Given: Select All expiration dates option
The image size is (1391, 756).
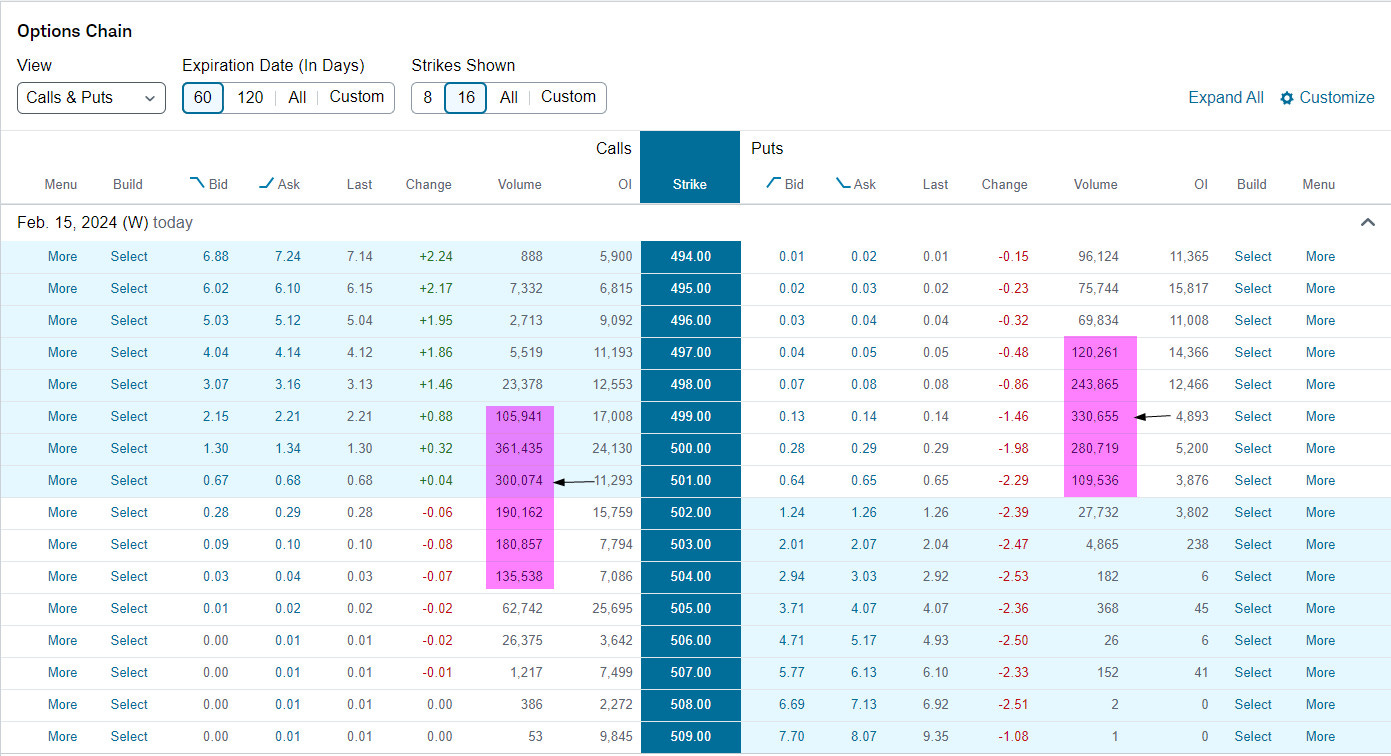Looking at the screenshot, I should click(x=297, y=97).
